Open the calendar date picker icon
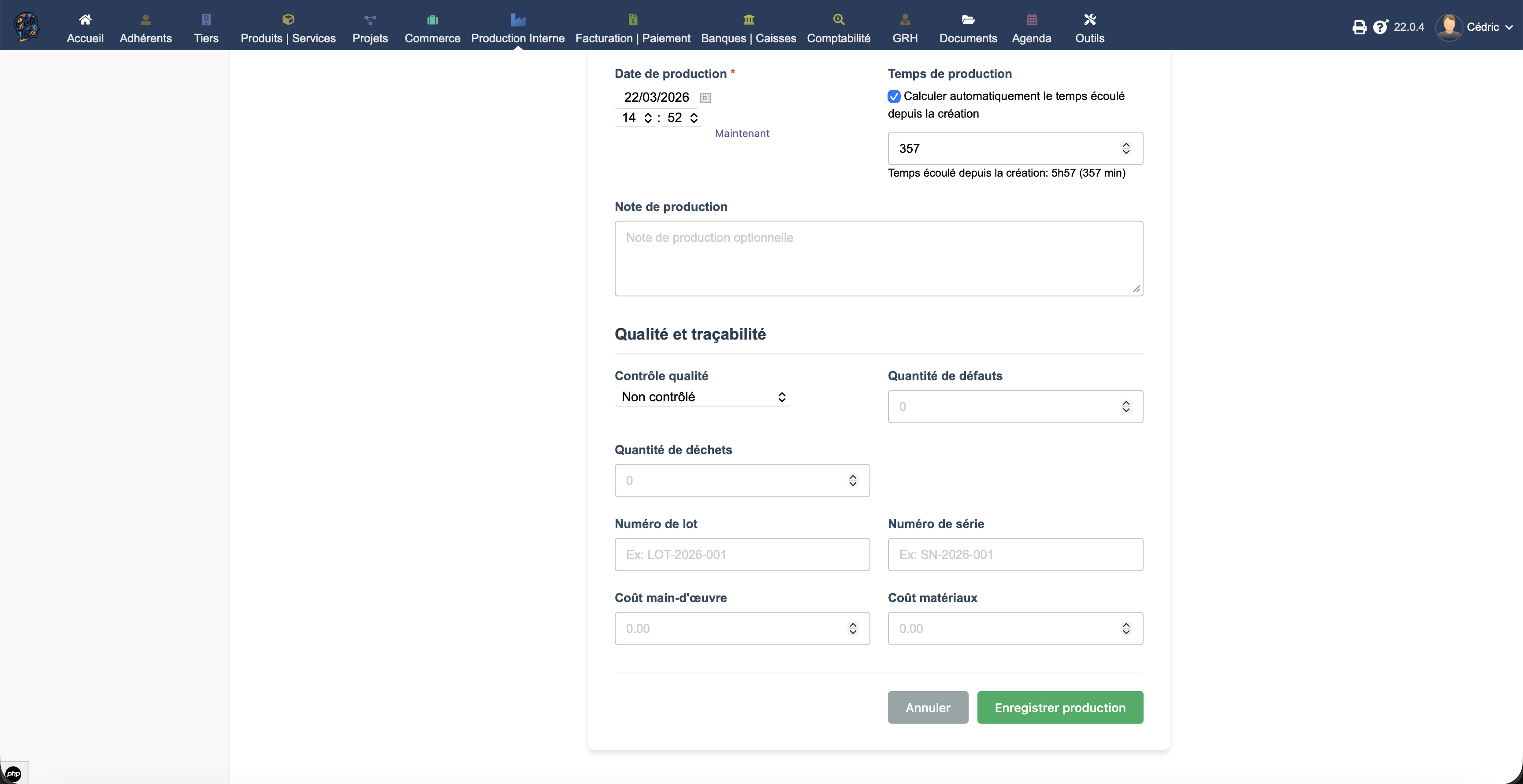1523x784 pixels. [706, 98]
